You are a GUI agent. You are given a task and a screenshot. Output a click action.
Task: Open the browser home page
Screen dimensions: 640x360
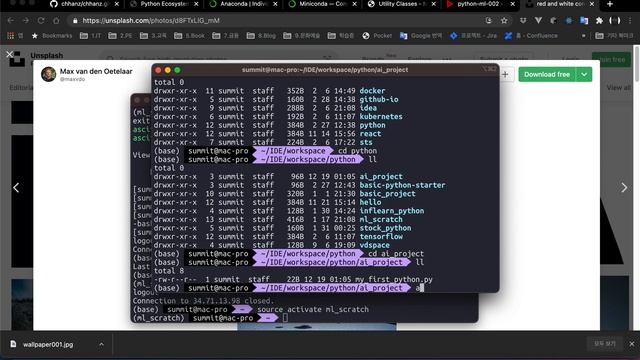click(56, 20)
